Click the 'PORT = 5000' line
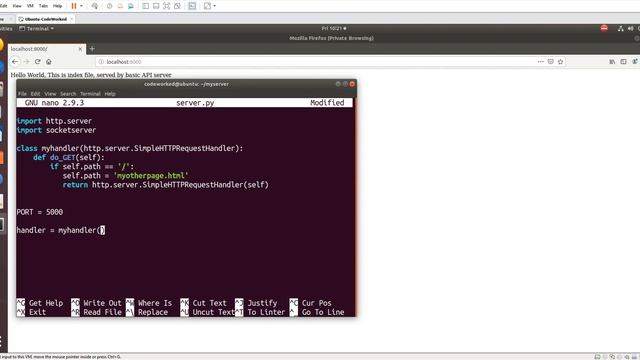This screenshot has width=640, height=360. (40, 212)
